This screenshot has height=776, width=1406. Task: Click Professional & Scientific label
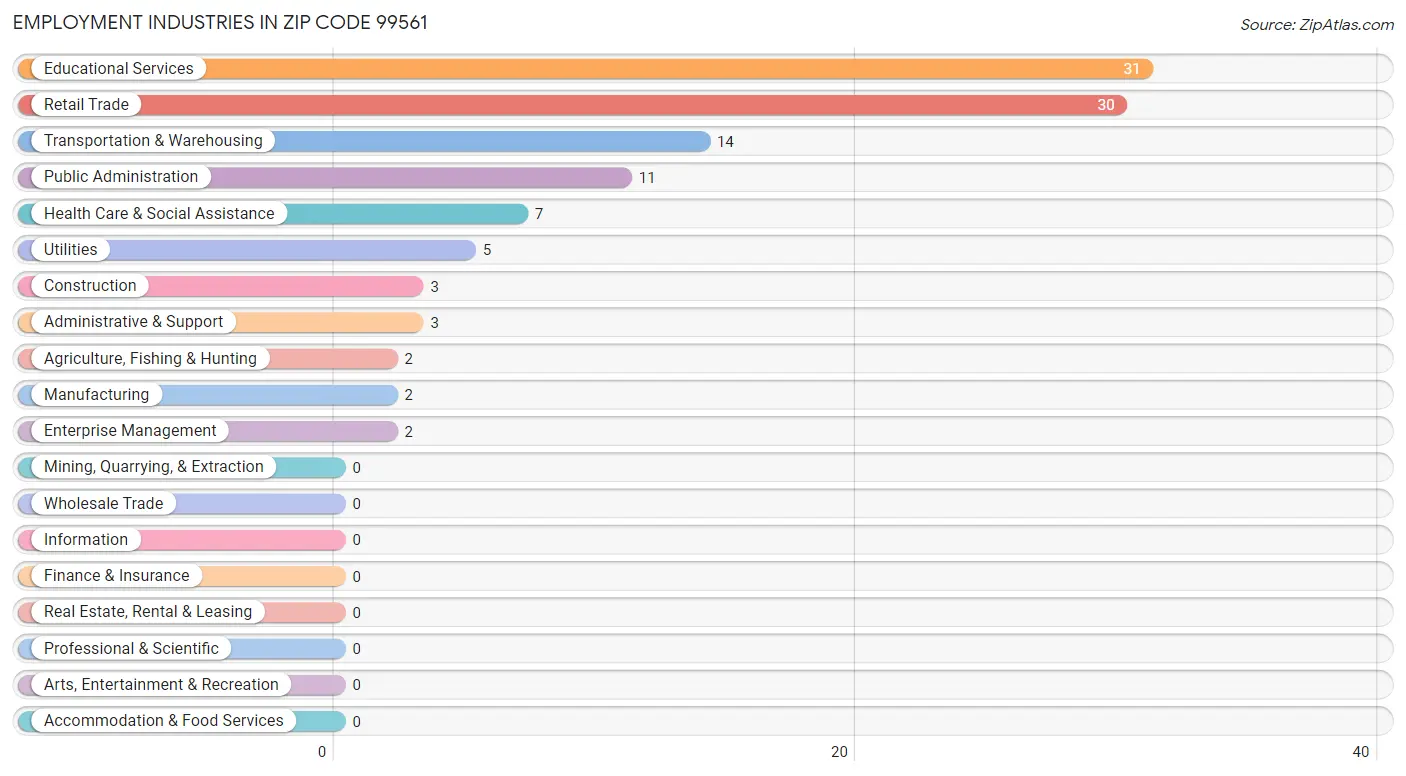pos(131,649)
